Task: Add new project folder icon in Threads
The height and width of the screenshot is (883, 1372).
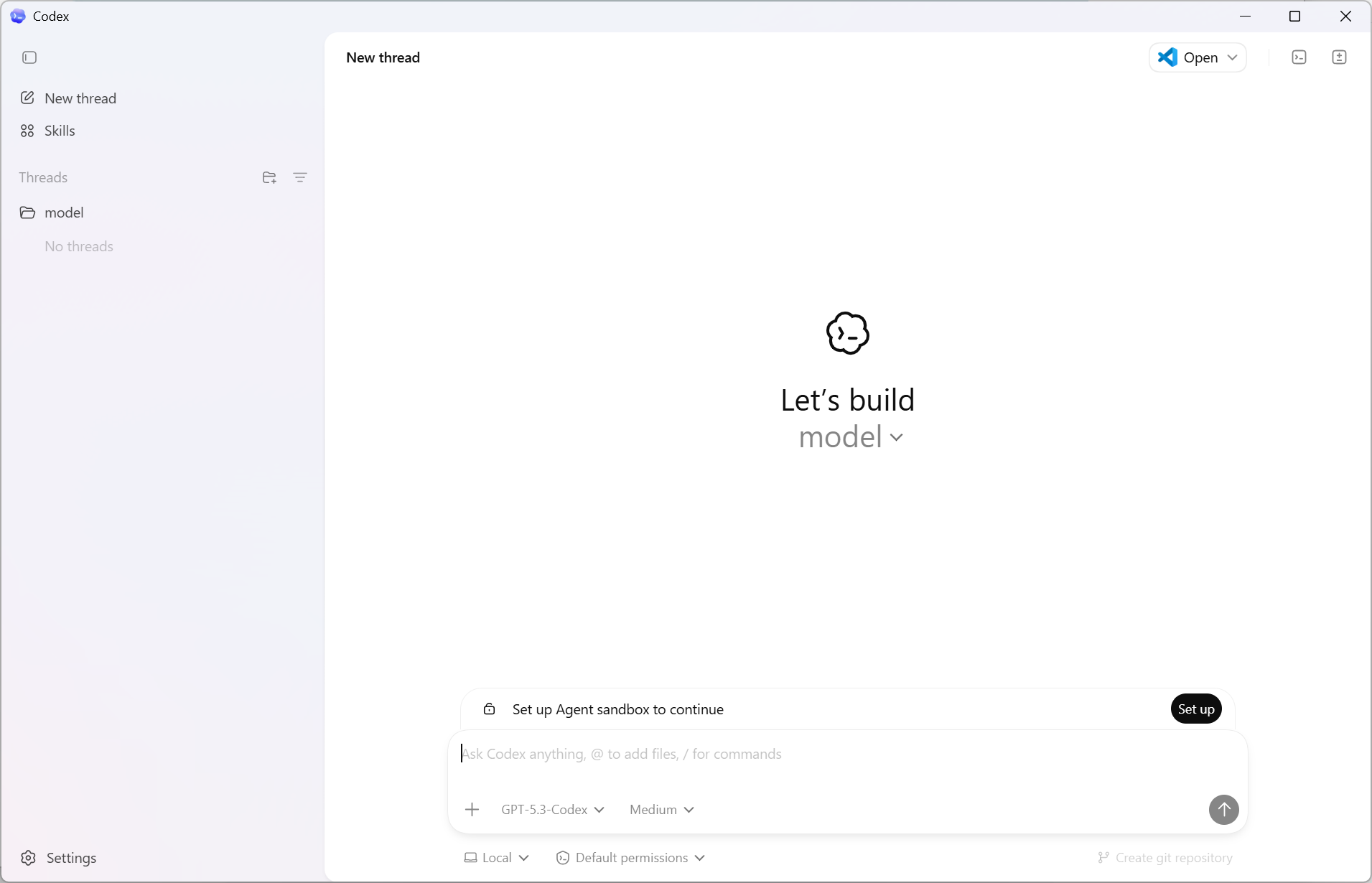Action: (269, 177)
